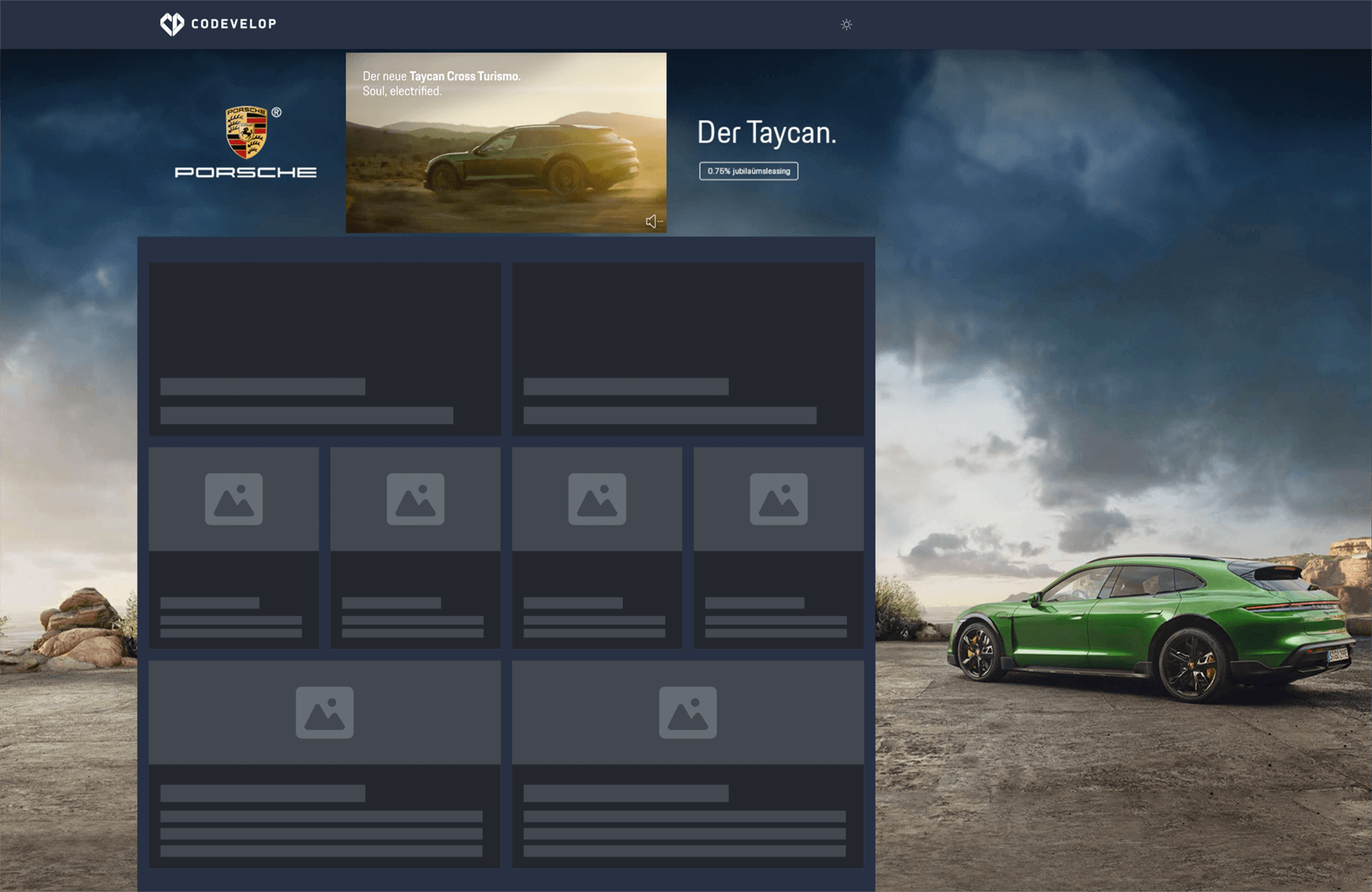1372x892 pixels.
Task: Click the Codevelop logo in header
Action: (218, 24)
